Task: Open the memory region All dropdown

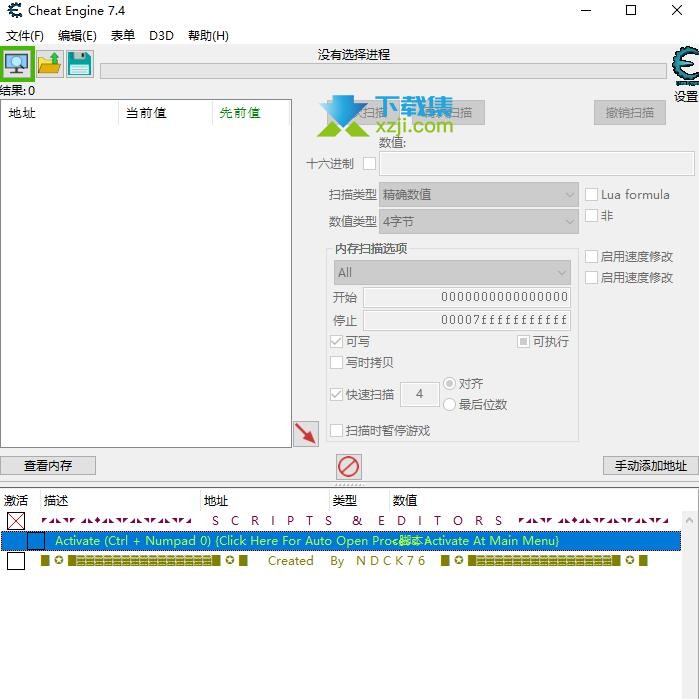Action: tap(452, 272)
